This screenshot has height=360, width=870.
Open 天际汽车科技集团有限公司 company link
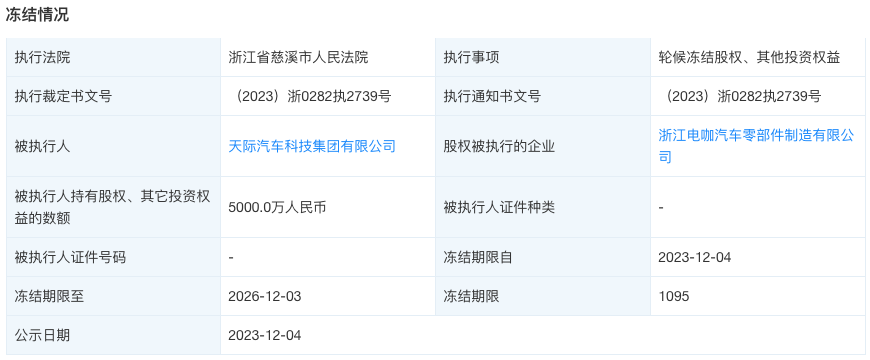click(312, 146)
